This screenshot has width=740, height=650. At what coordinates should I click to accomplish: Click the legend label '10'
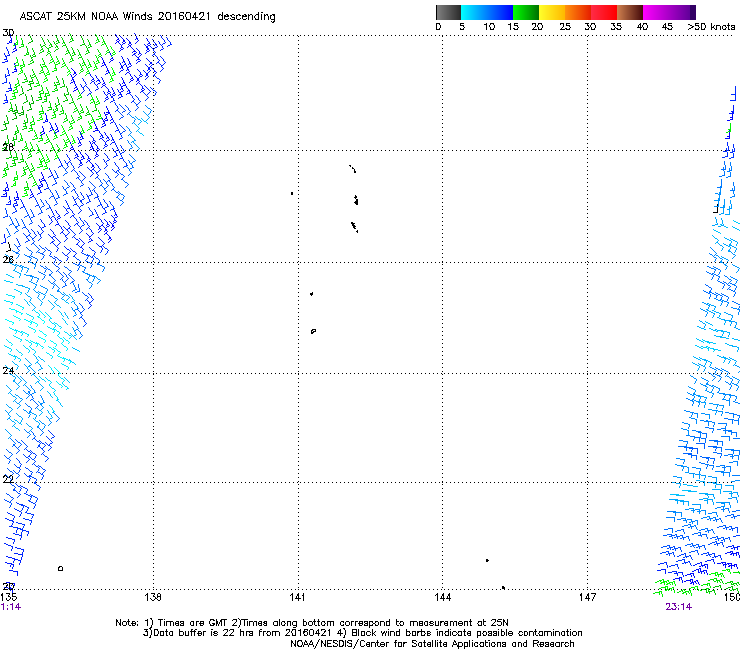pos(489,27)
